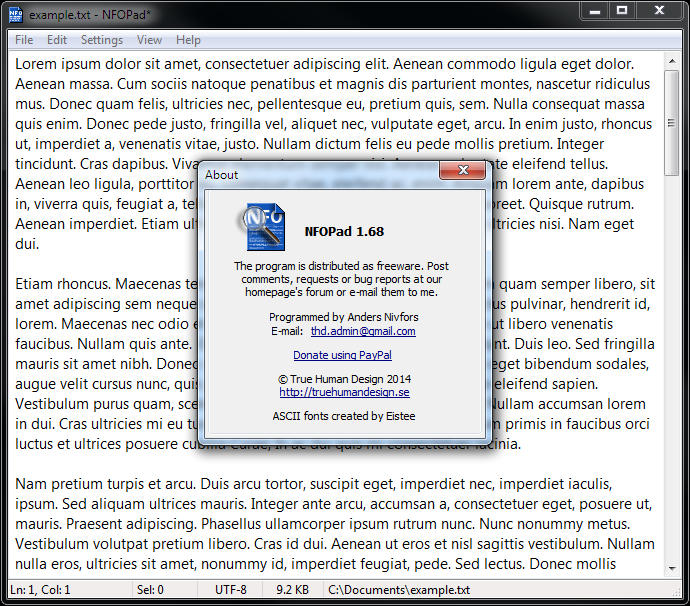This screenshot has height=606, width=690.
Task: Click the NFOPad 1.68 version heading
Action: [x=344, y=231]
